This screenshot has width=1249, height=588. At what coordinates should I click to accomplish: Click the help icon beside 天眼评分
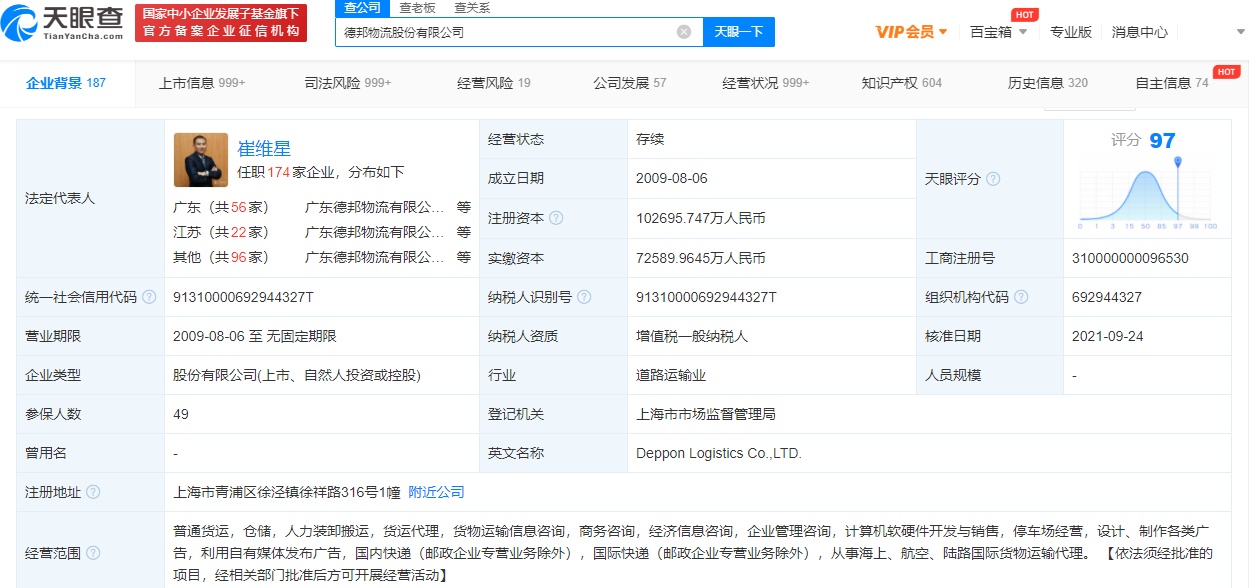(993, 179)
